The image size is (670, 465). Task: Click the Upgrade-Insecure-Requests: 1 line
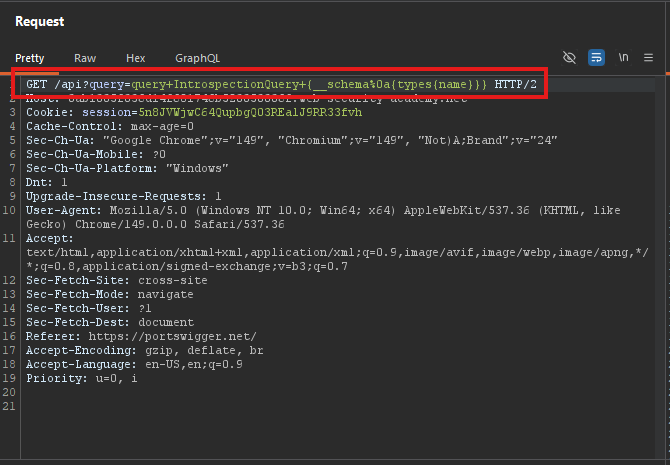coord(123,196)
